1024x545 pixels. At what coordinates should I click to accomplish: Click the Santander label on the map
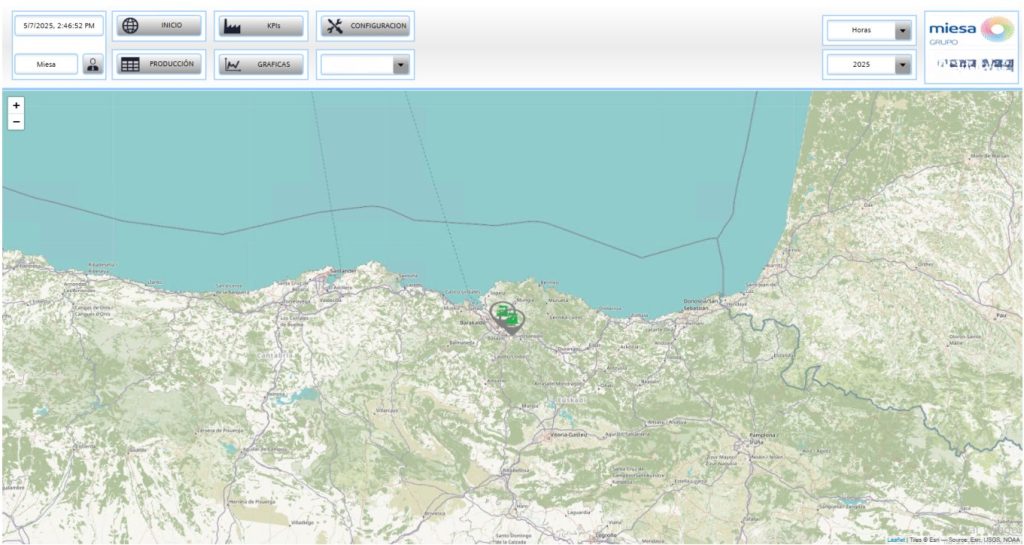pyautogui.click(x=342, y=270)
